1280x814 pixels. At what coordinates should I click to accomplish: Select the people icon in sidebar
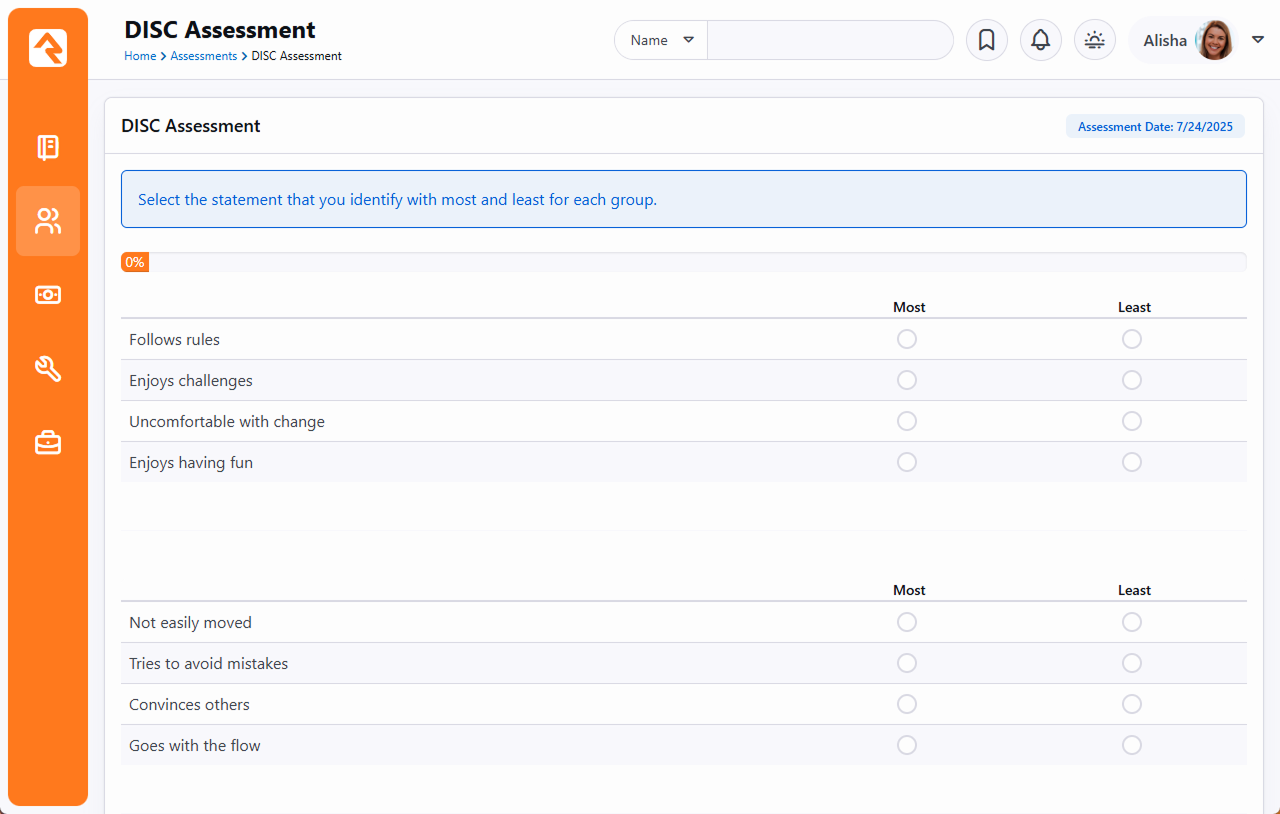coord(48,221)
